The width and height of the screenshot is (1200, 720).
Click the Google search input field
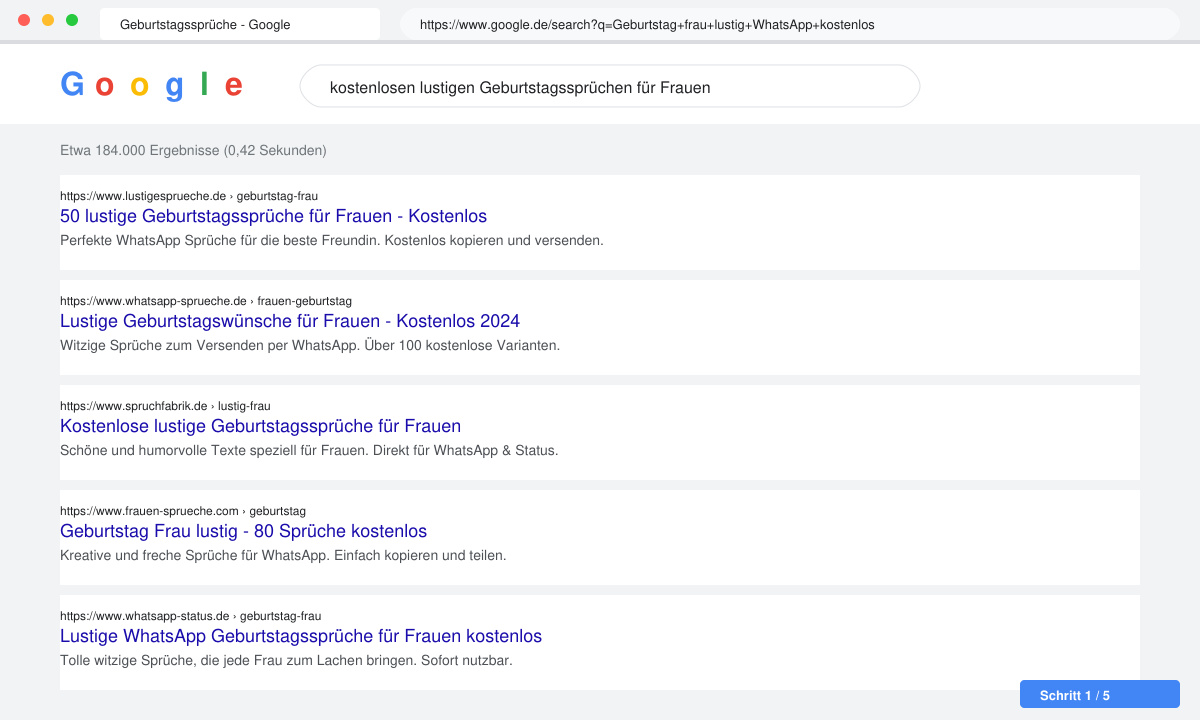click(x=610, y=87)
